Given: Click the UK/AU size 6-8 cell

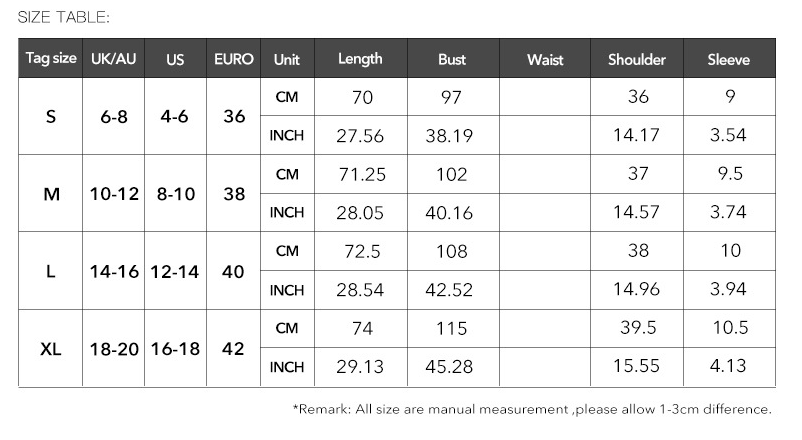Looking at the screenshot, I should click(113, 116).
